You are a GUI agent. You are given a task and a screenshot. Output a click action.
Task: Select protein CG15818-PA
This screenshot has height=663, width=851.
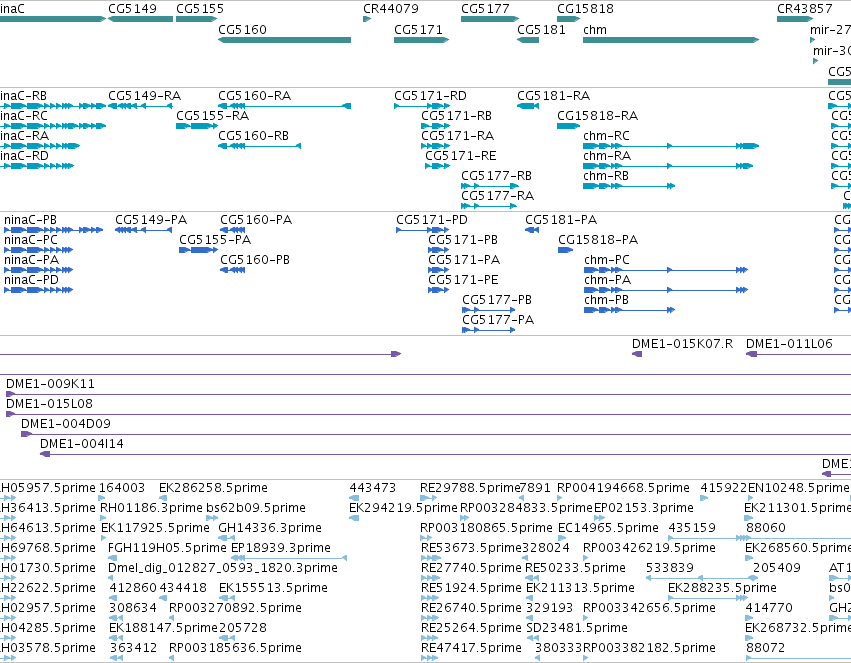[x=566, y=250]
